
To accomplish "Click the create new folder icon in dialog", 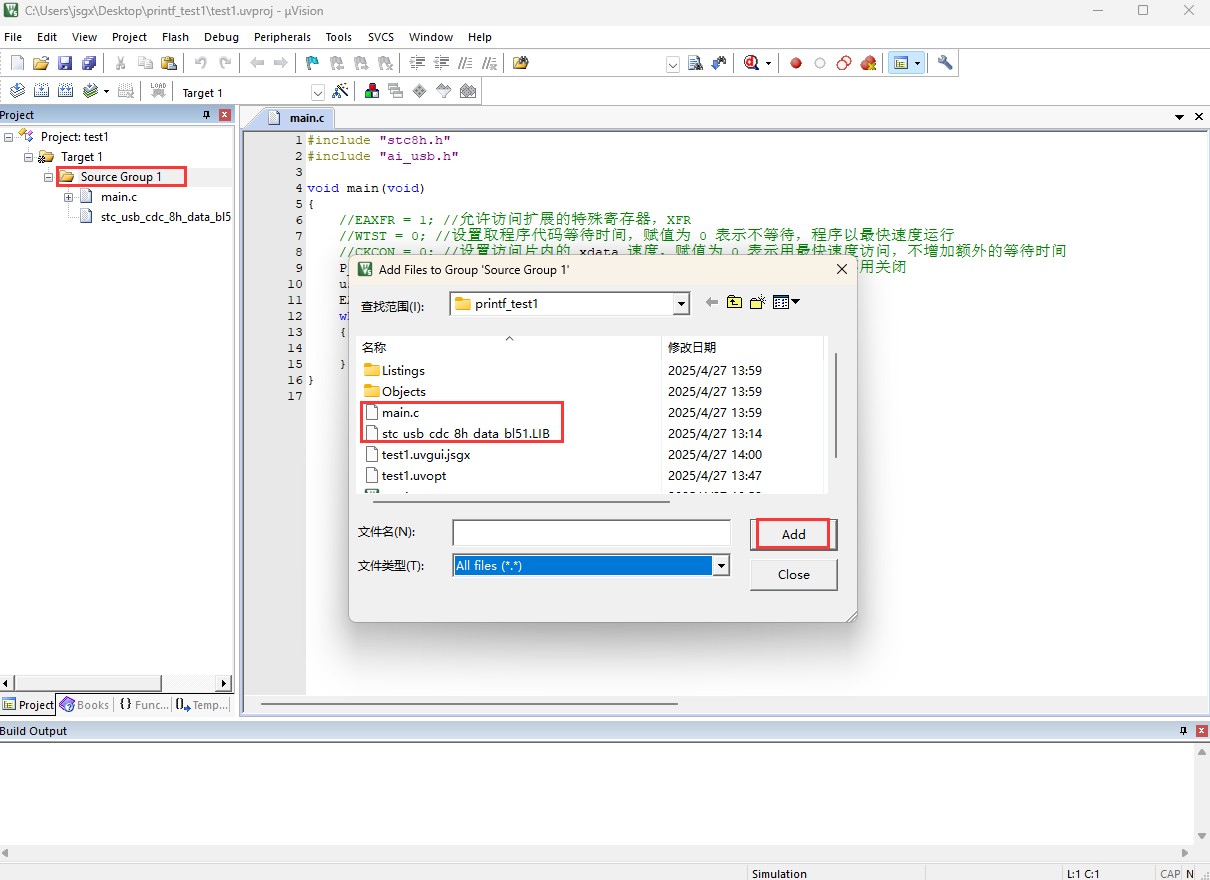I will (757, 302).
